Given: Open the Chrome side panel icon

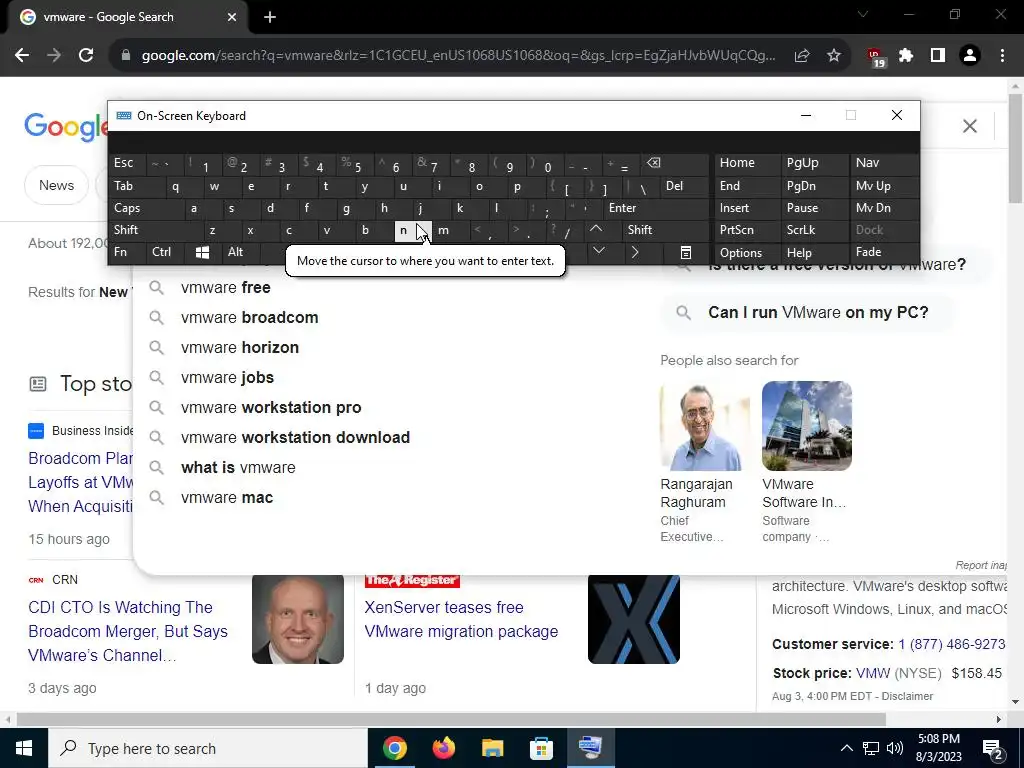Looking at the screenshot, I should point(938,56).
